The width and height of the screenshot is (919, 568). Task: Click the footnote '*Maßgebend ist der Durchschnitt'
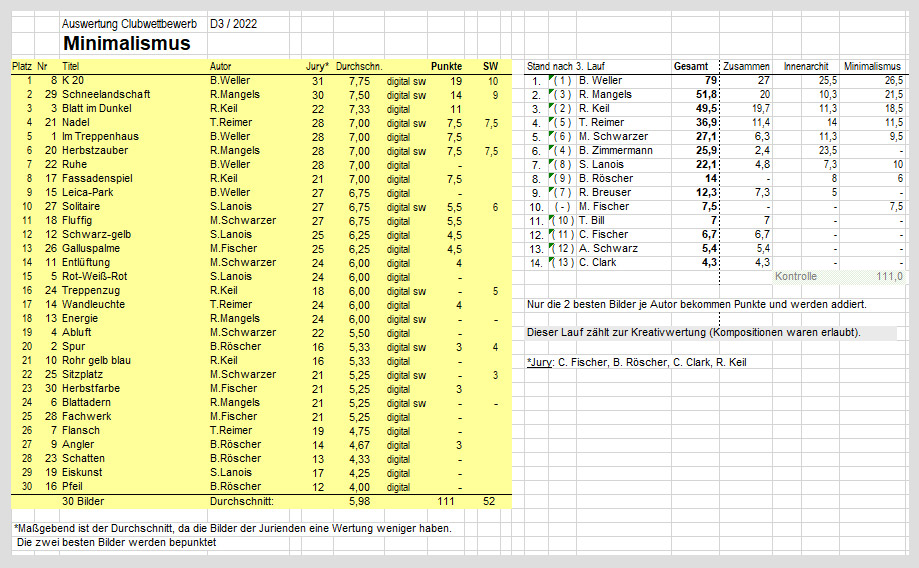coord(233,529)
